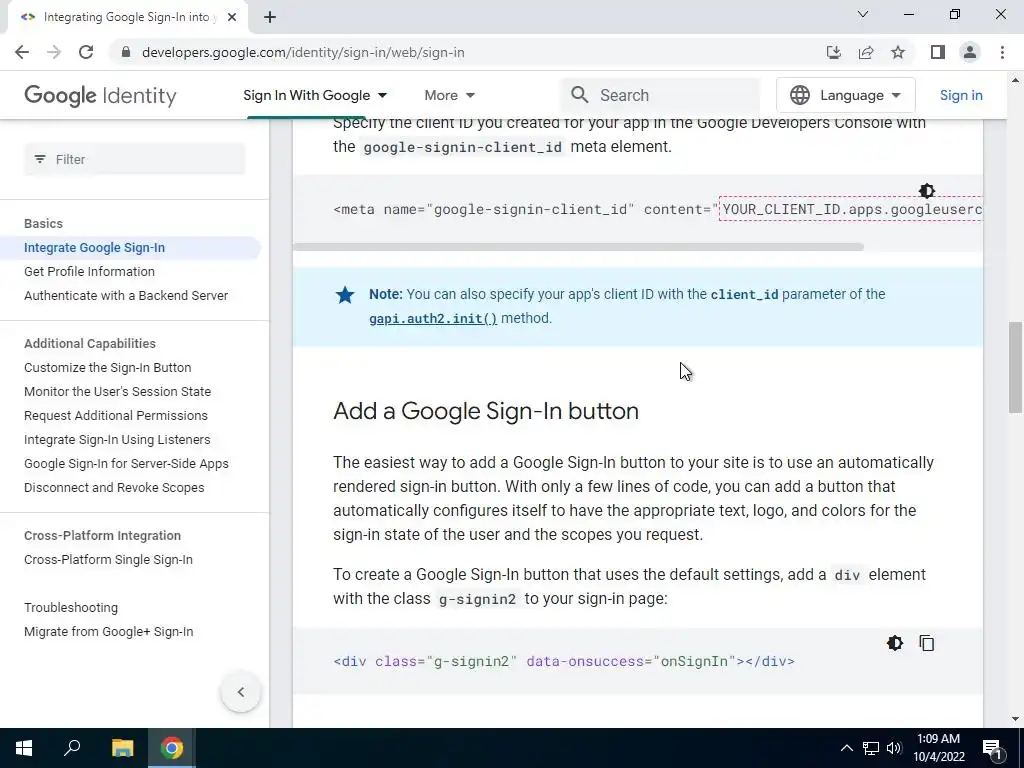This screenshot has width=1024, height=768.
Task: Toggle dark theme on the div code block
Action: pyautogui.click(x=895, y=643)
